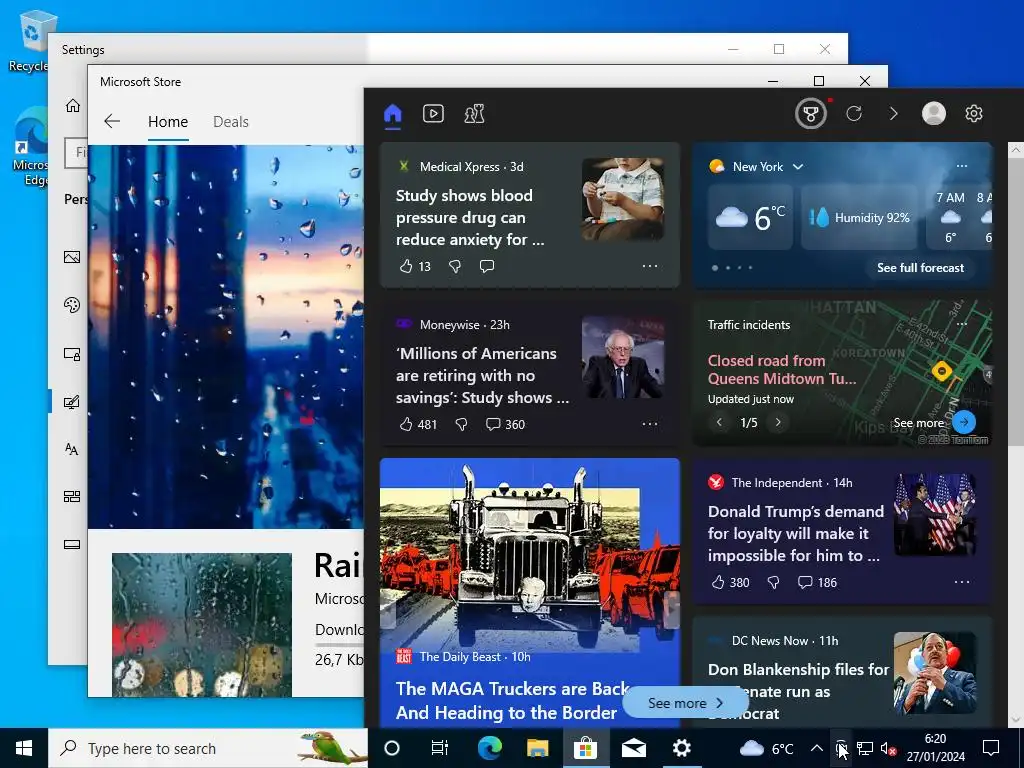Click the Bernie Sanders story thumbnail

coord(623,357)
